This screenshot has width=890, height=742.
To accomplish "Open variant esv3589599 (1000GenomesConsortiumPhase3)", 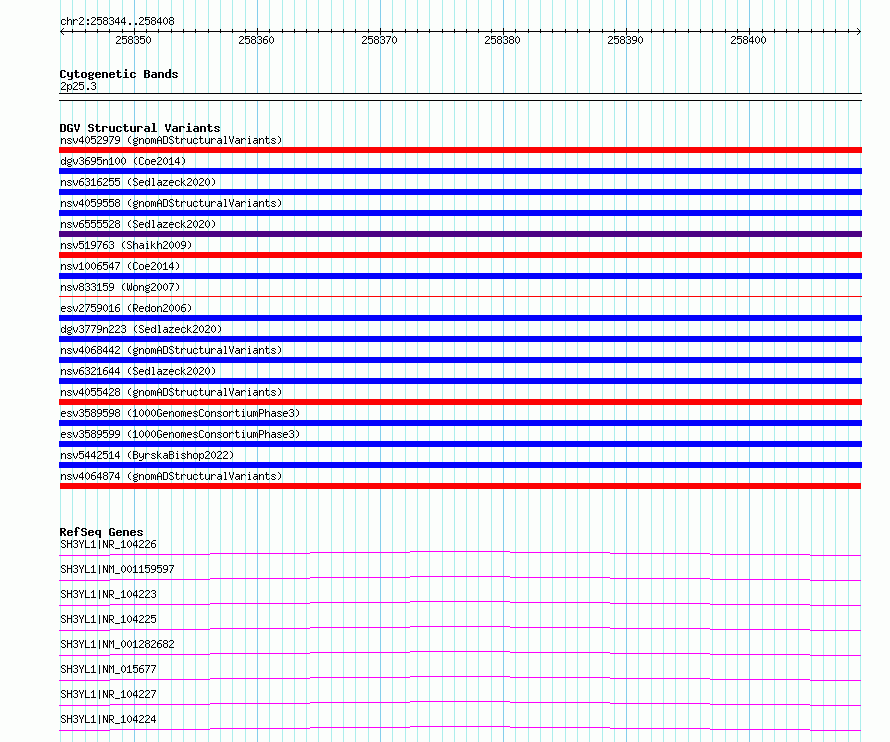I will pyautogui.click(x=180, y=434).
